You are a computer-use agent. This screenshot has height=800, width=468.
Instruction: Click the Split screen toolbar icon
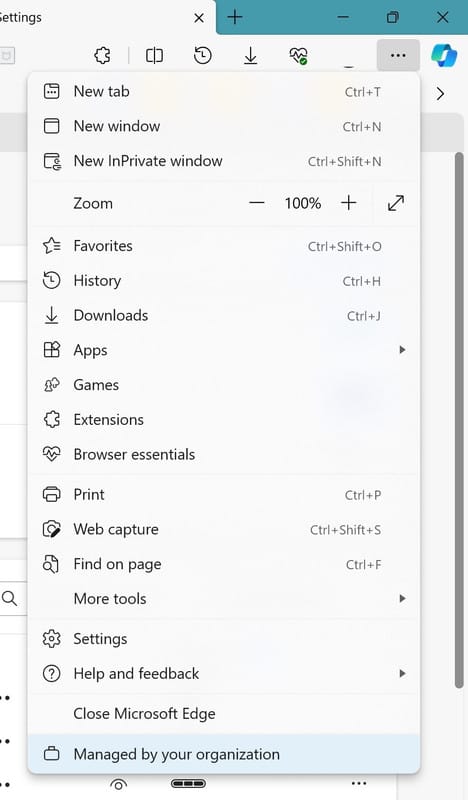click(154, 55)
